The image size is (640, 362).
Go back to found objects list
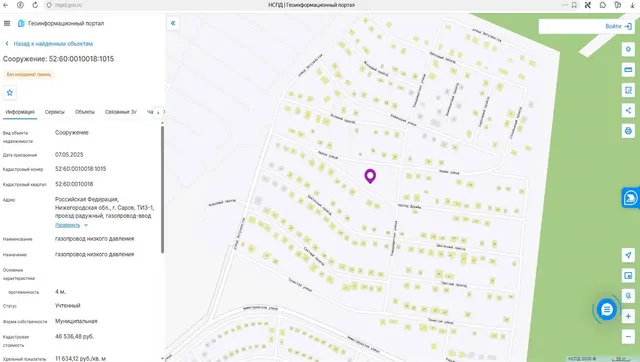coord(49,44)
